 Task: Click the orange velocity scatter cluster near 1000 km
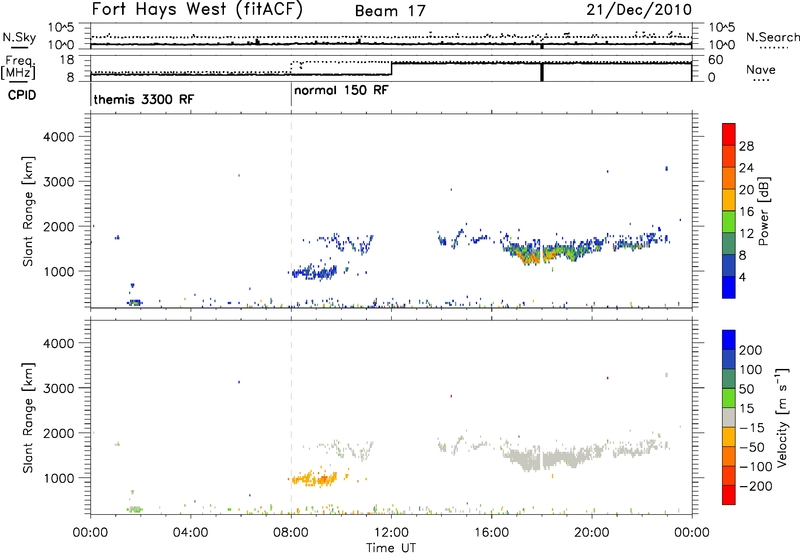point(315,479)
